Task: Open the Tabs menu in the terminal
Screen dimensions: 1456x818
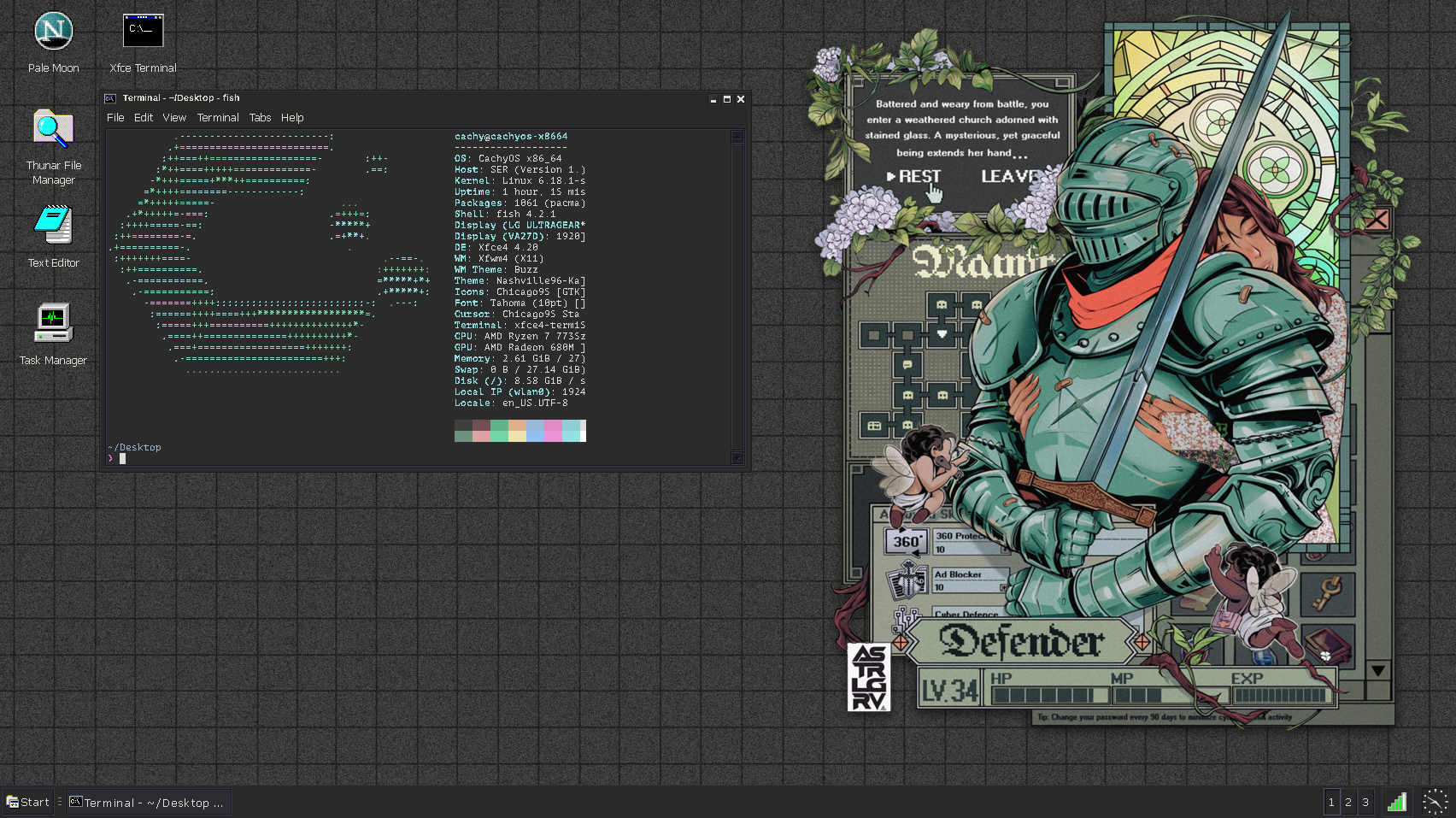Action: [260, 118]
